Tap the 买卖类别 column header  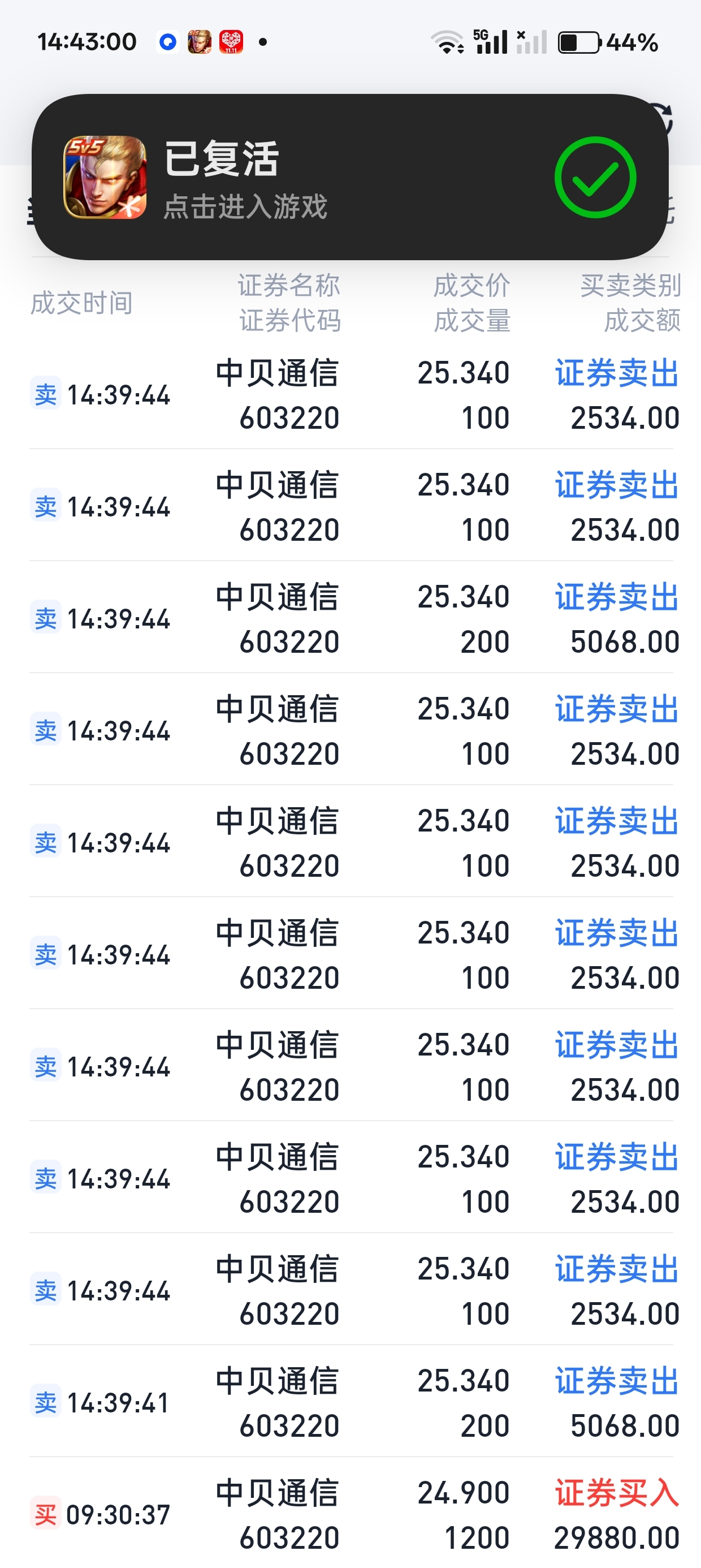(630, 285)
